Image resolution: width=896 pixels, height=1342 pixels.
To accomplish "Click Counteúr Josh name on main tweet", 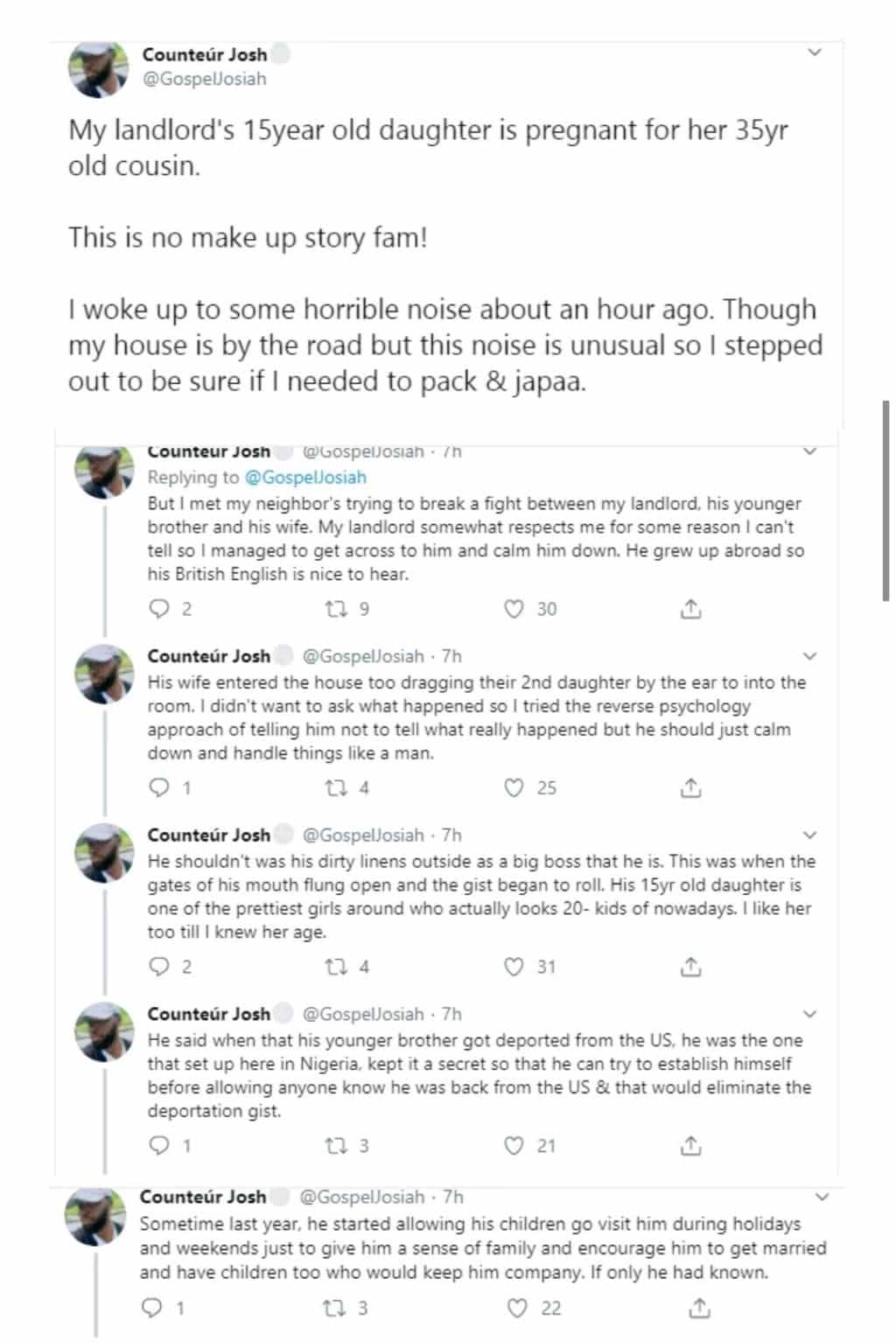I will [x=205, y=54].
